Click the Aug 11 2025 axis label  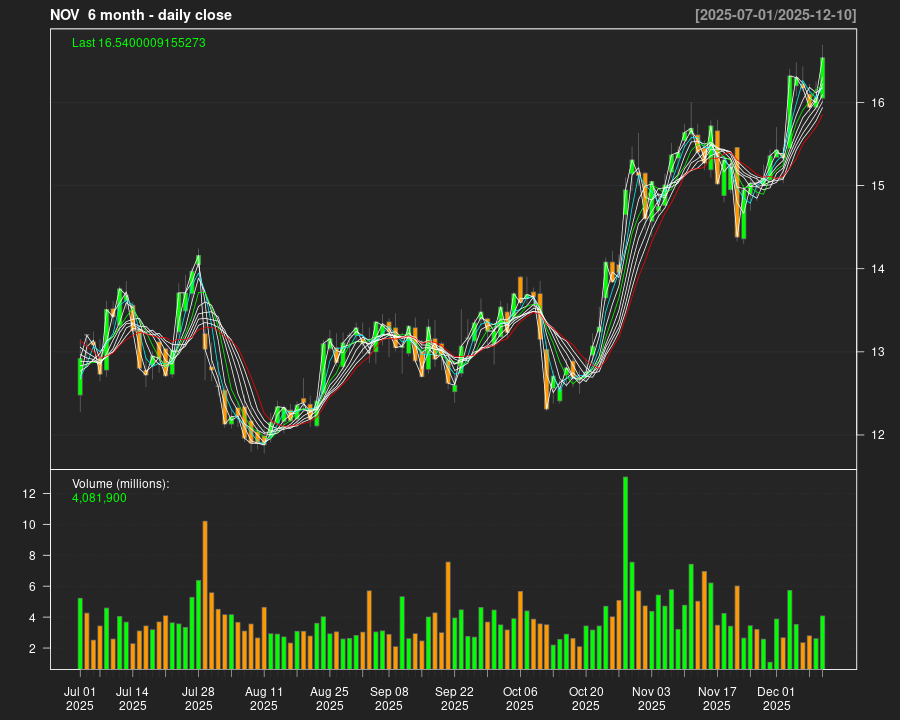pyautogui.click(x=264, y=698)
